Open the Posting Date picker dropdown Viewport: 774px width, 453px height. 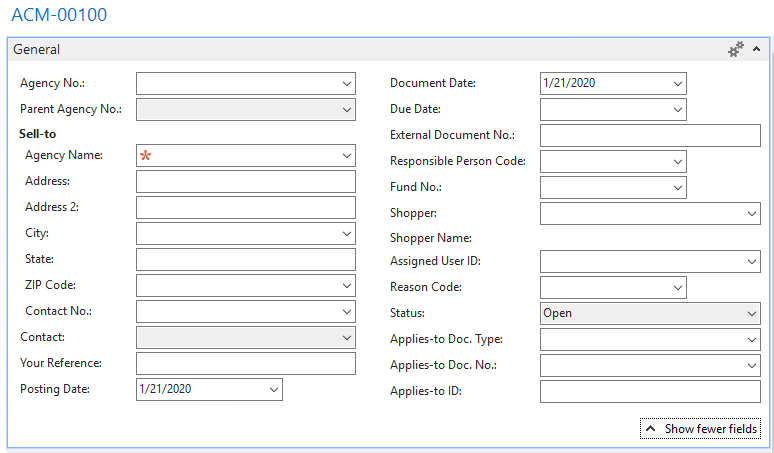273,389
